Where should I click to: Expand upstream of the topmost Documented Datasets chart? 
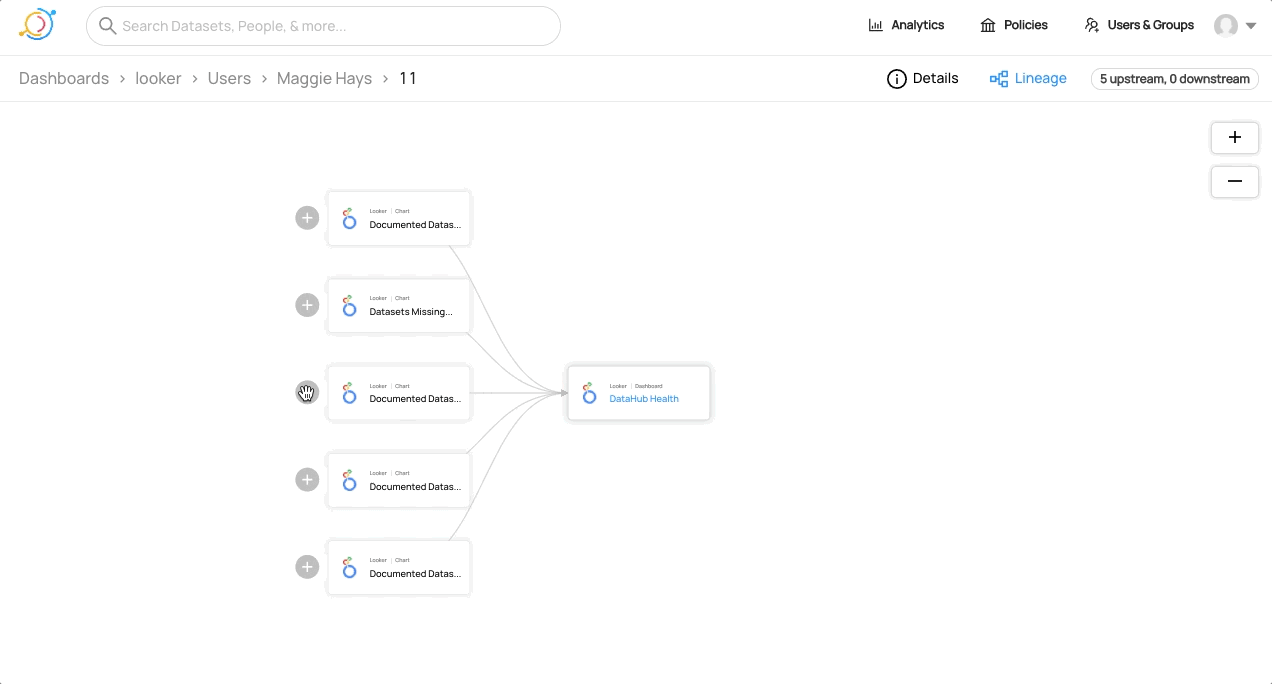coord(307,218)
